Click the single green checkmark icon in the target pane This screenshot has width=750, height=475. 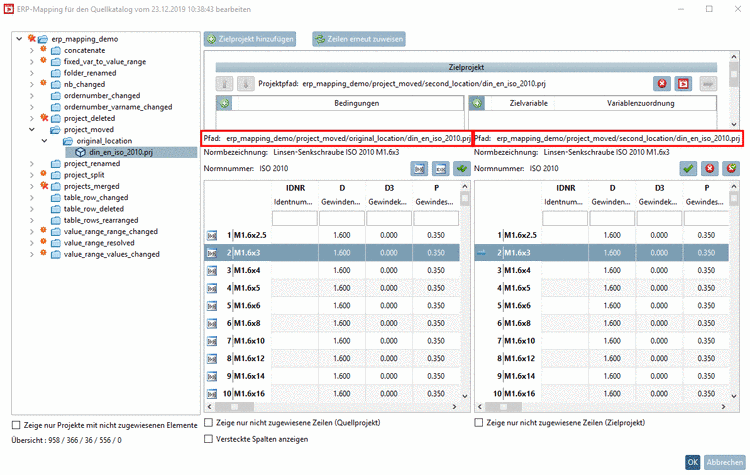pos(688,168)
